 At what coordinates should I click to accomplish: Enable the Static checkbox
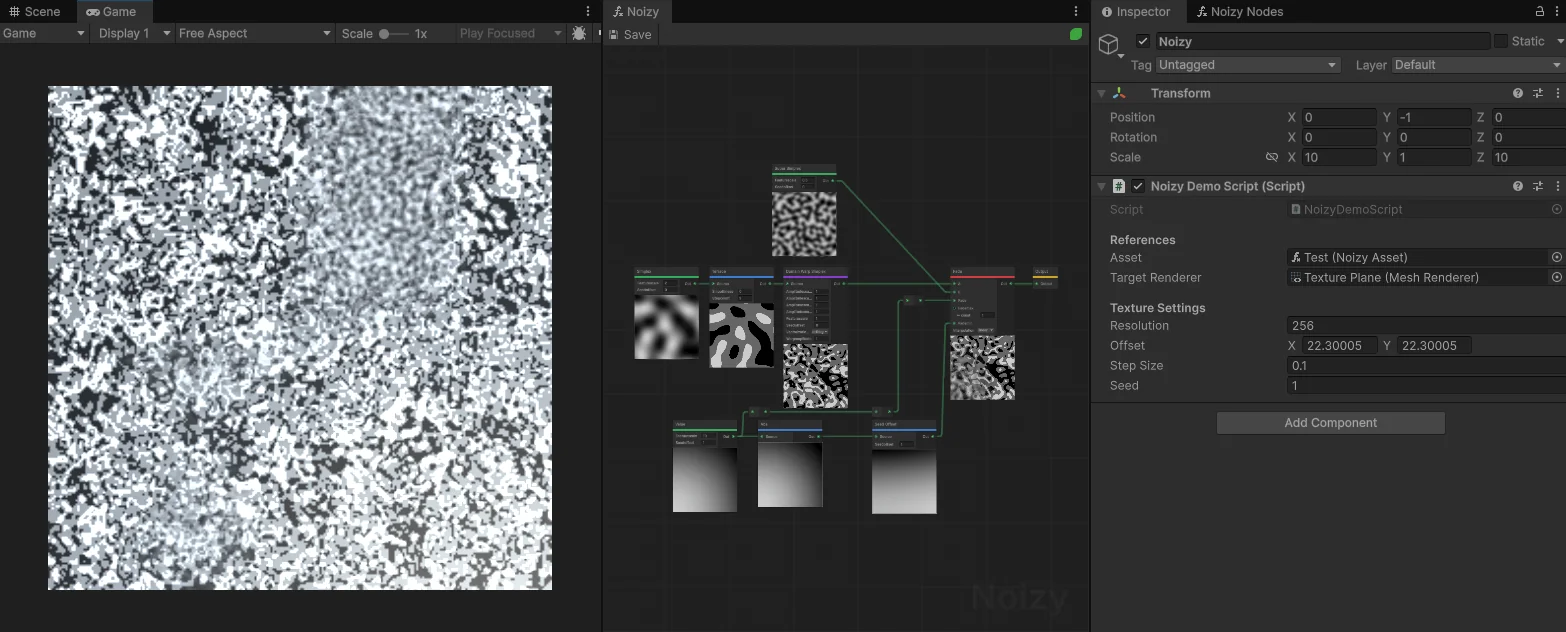(x=1501, y=41)
